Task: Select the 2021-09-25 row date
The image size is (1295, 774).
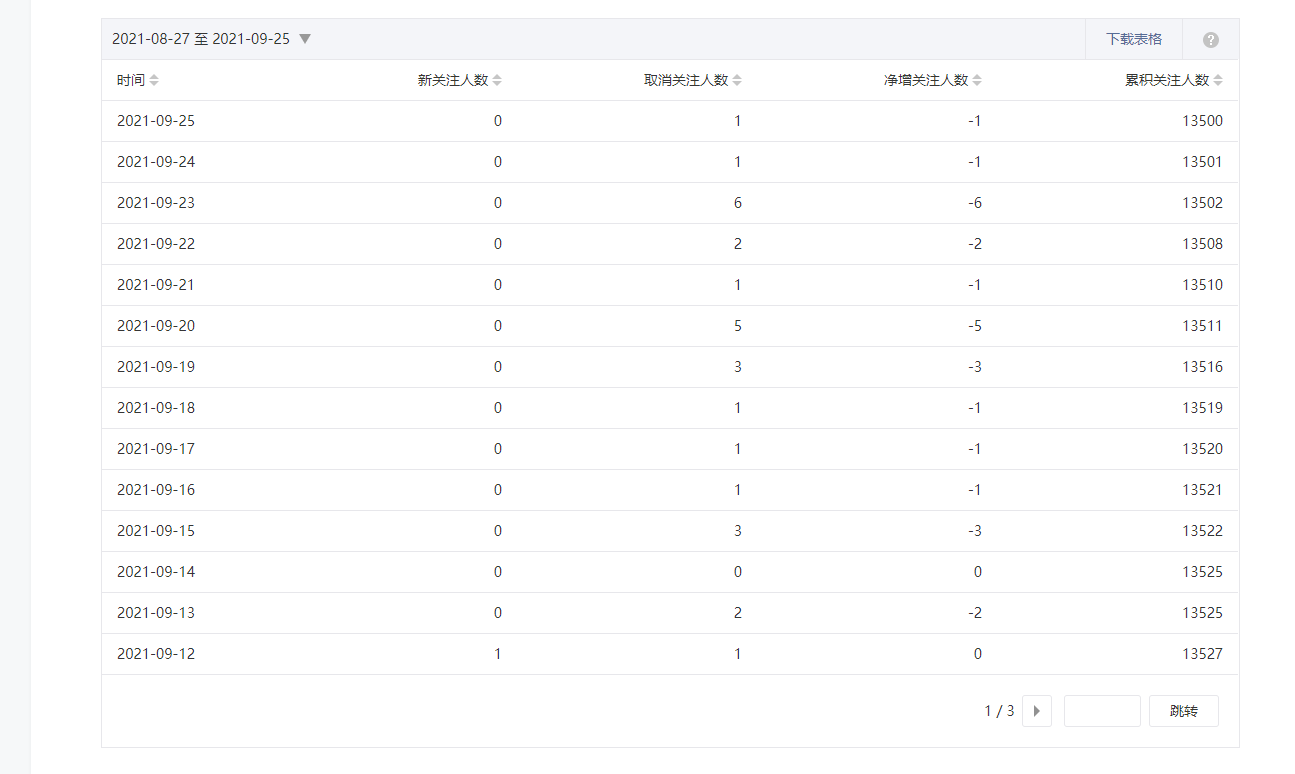Action: pyautogui.click(x=156, y=121)
